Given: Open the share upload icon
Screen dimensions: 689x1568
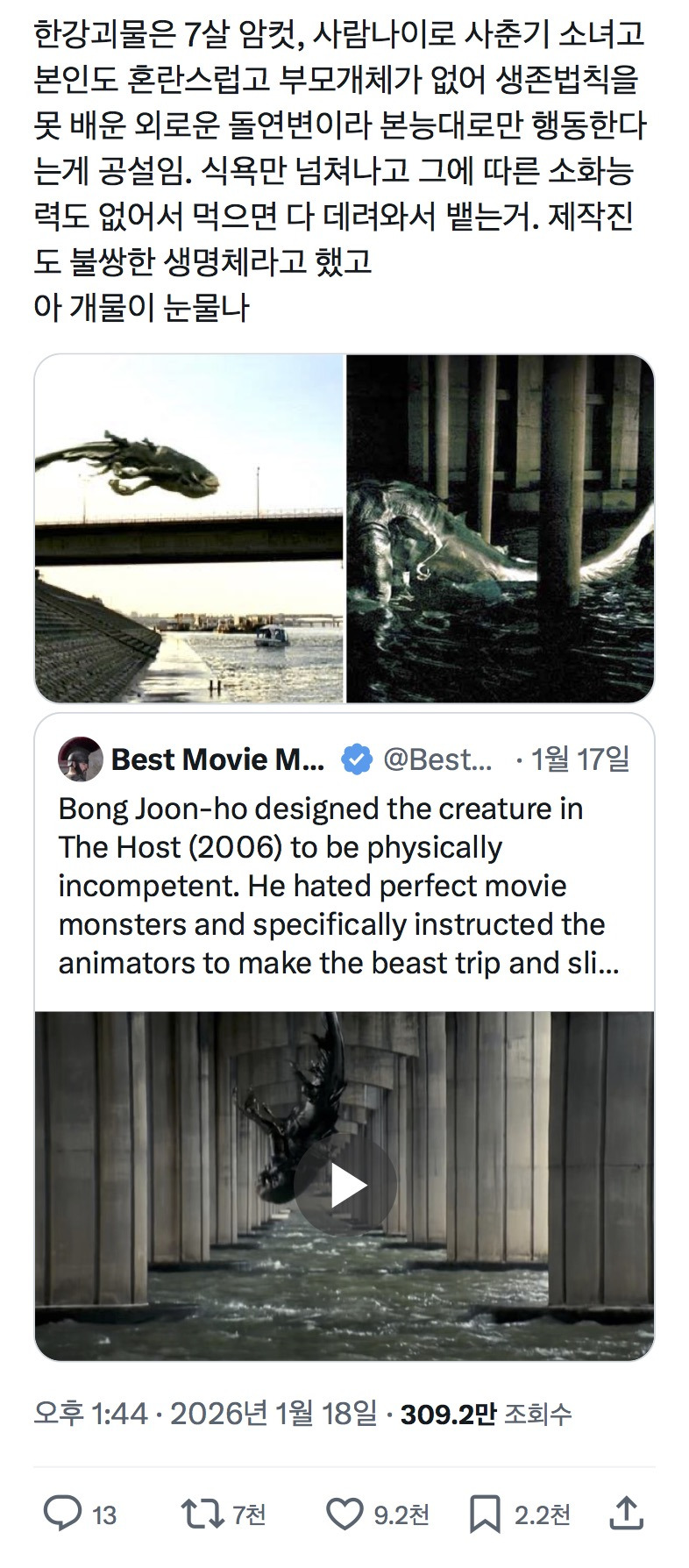Looking at the screenshot, I should click(626, 1513).
